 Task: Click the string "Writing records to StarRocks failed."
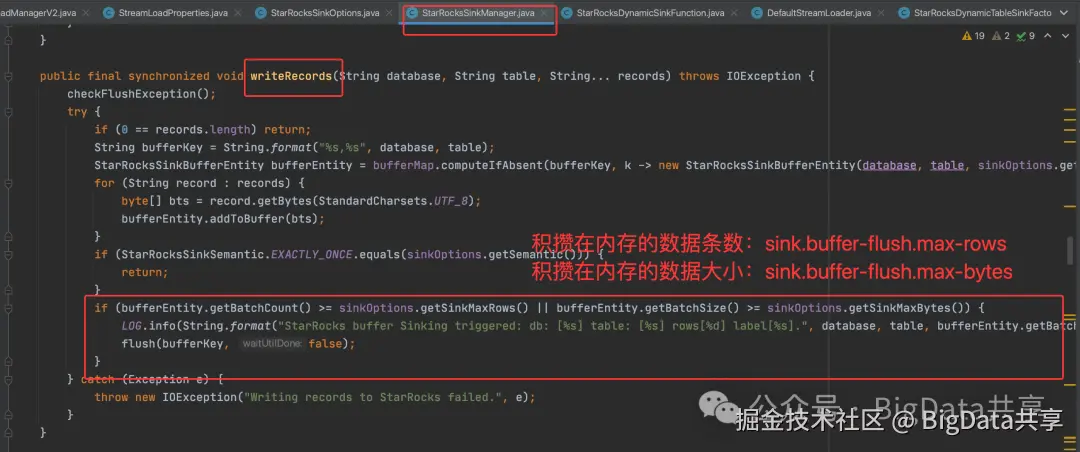tap(376, 397)
